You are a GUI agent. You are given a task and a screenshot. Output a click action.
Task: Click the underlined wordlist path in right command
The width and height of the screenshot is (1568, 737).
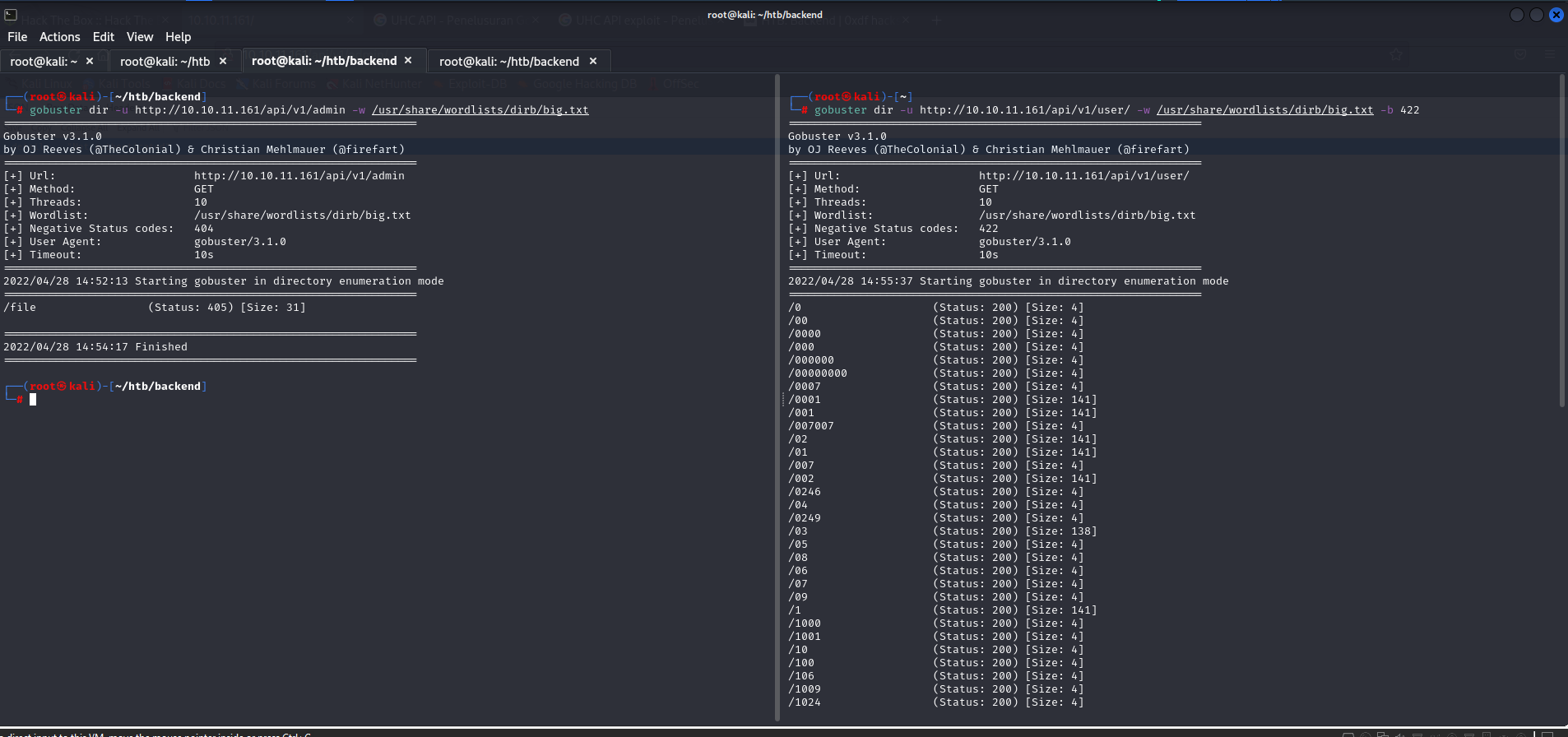click(x=1265, y=110)
